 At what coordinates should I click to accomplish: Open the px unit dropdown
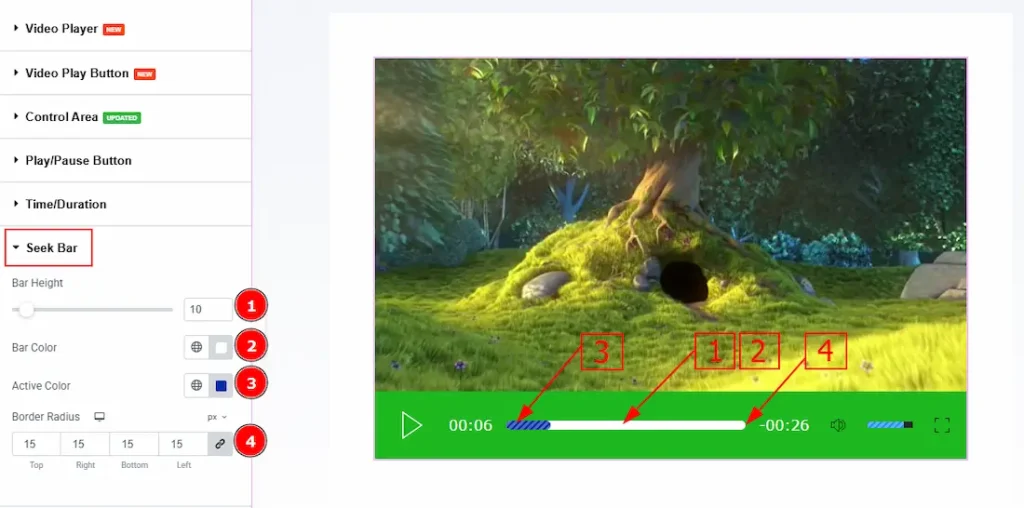click(217, 417)
